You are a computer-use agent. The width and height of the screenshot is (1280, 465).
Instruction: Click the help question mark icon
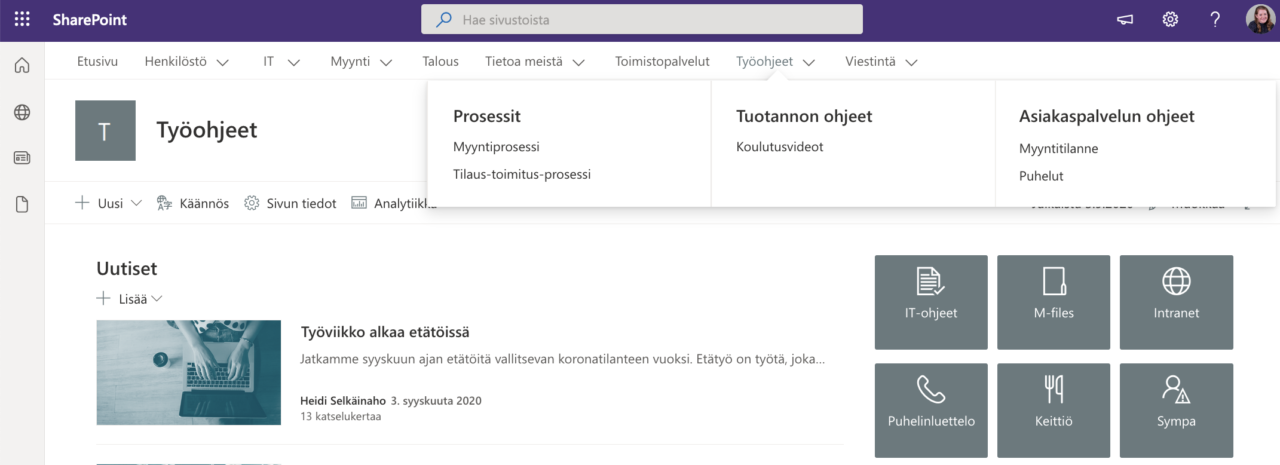point(1215,20)
